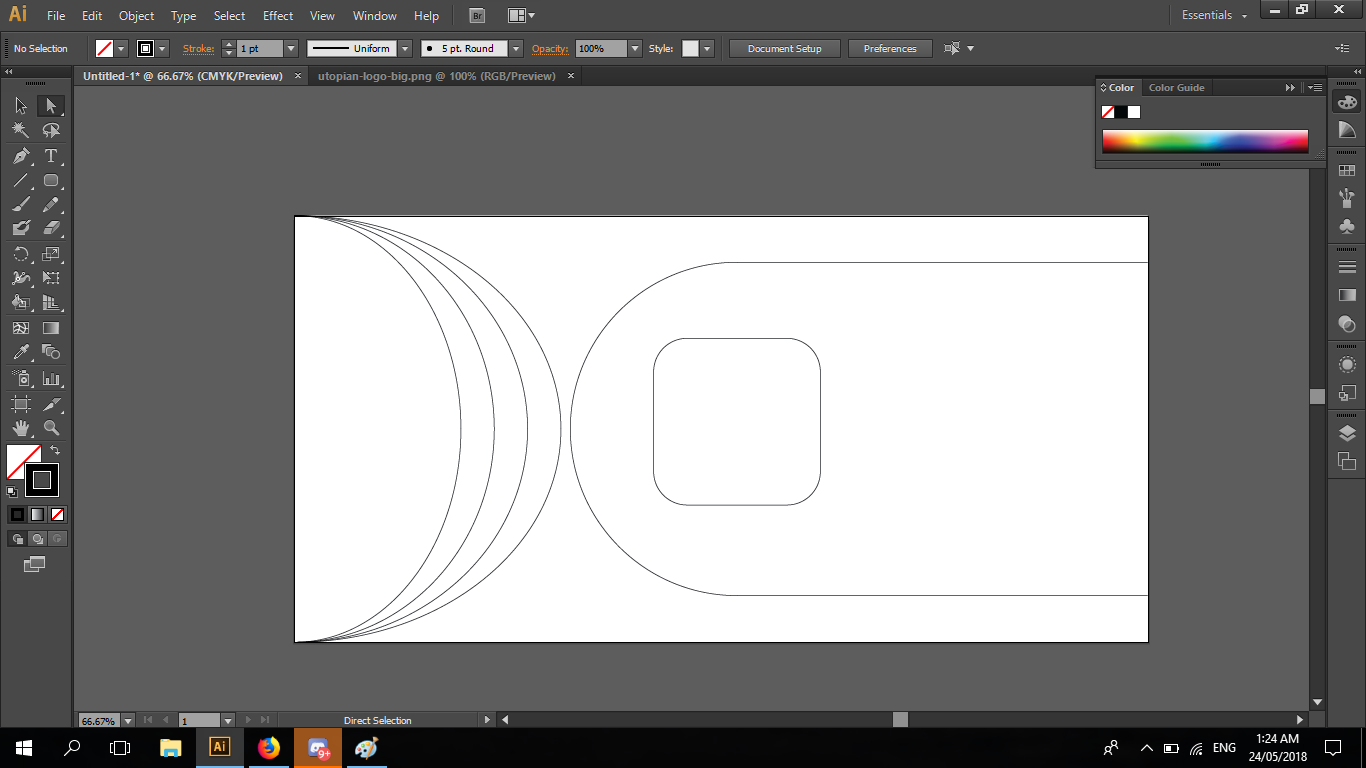
Task: Open the Object menu
Action: tap(137, 16)
